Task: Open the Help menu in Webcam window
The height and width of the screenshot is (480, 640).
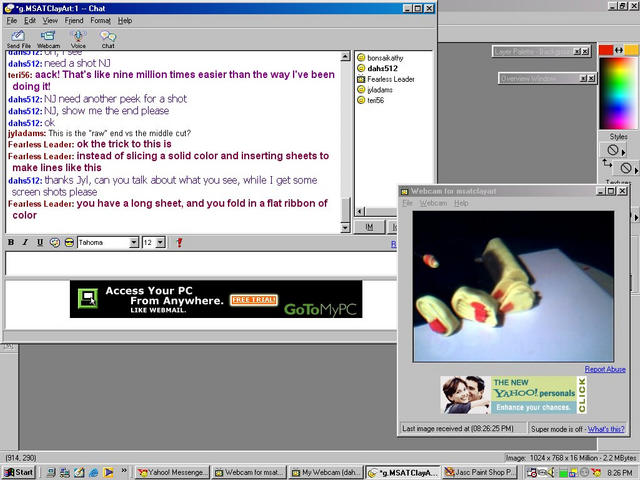Action: click(x=461, y=203)
